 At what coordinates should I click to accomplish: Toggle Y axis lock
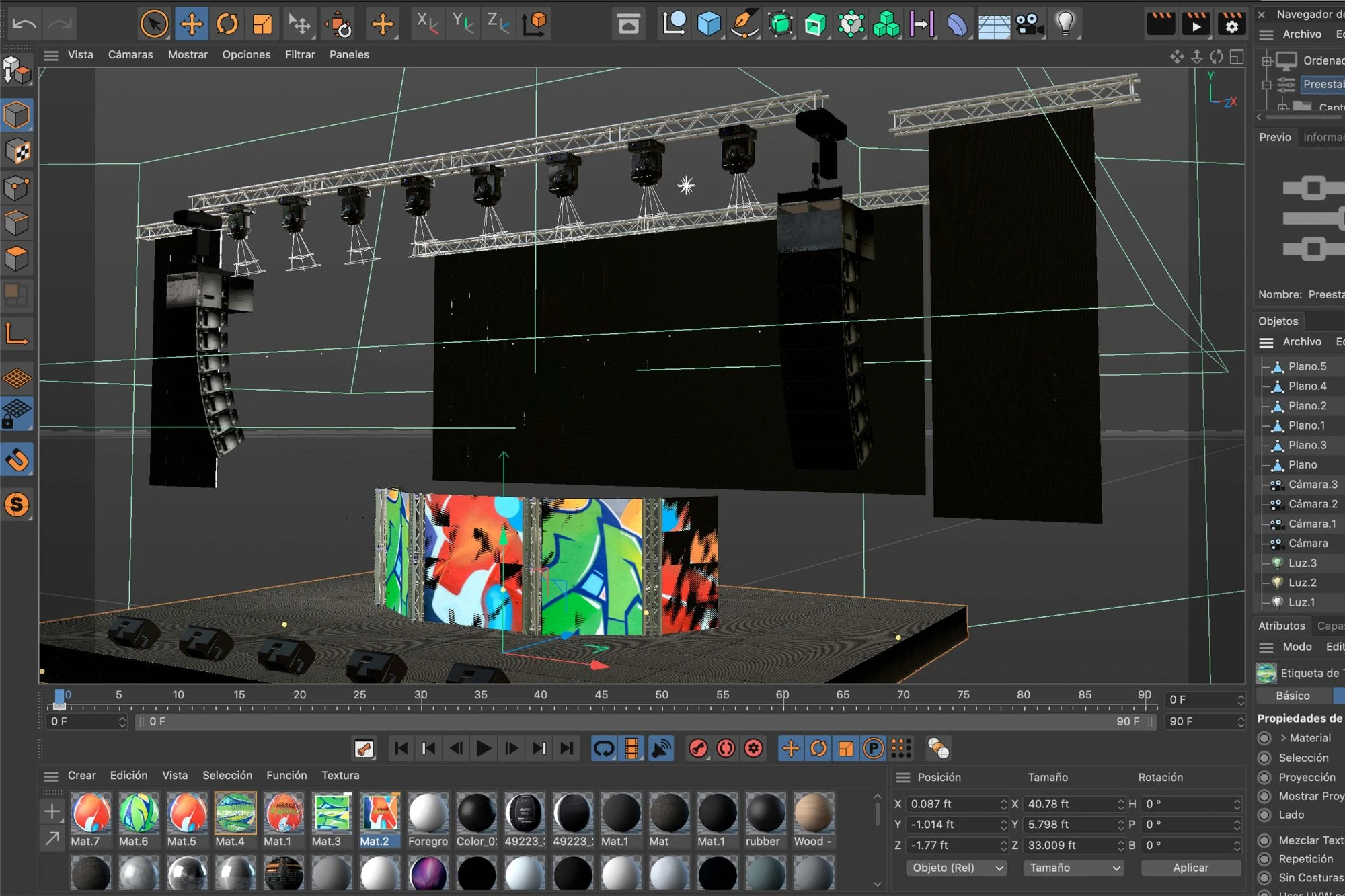(463, 24)
